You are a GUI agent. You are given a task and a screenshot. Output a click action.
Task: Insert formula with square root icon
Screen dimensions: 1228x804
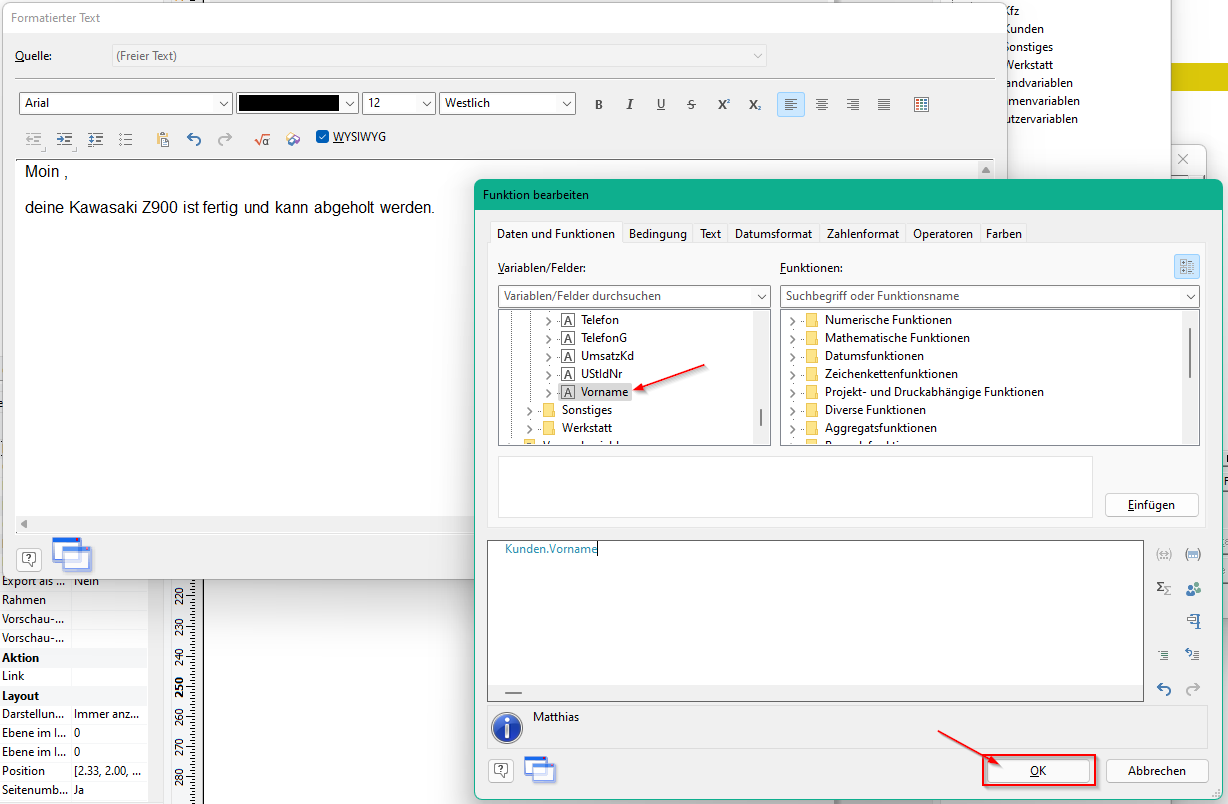pos(262,139)
